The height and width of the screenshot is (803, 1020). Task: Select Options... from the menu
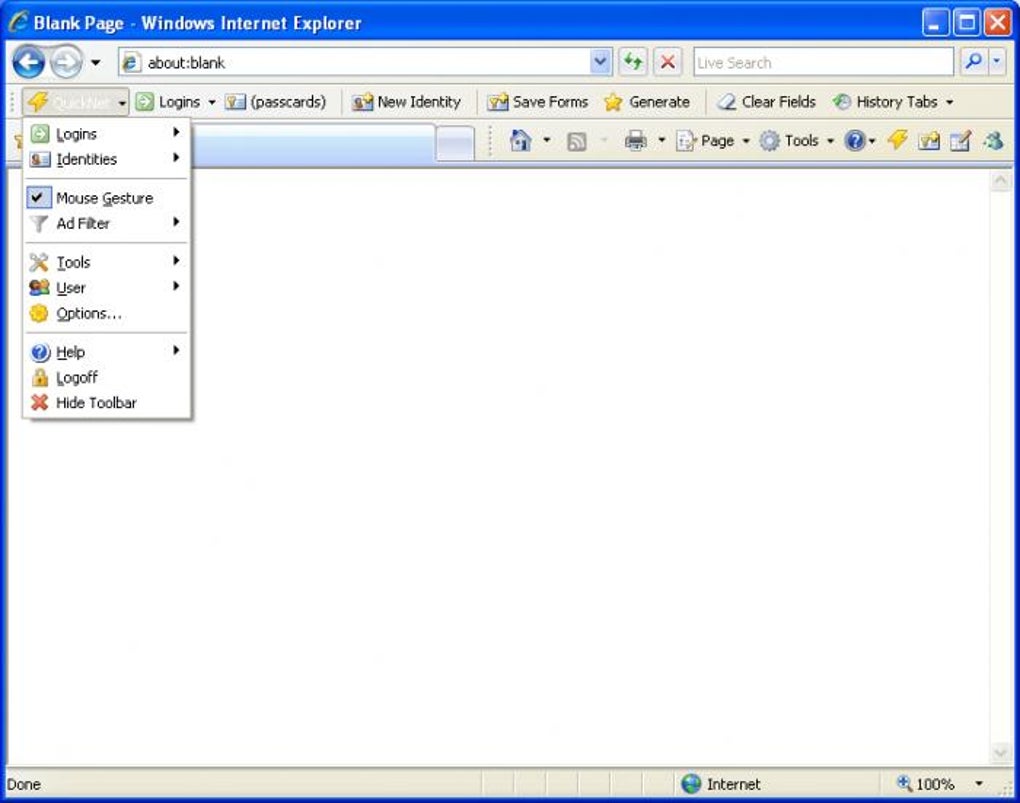107,313
